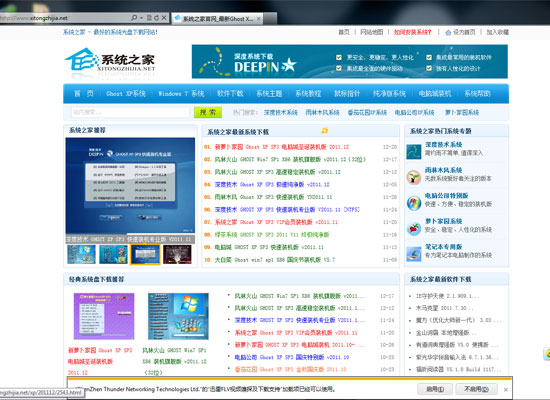This screenshot has width=550, height=400.
Task: Click the 加入收藏 top link
Action: (x=497, y=32)
